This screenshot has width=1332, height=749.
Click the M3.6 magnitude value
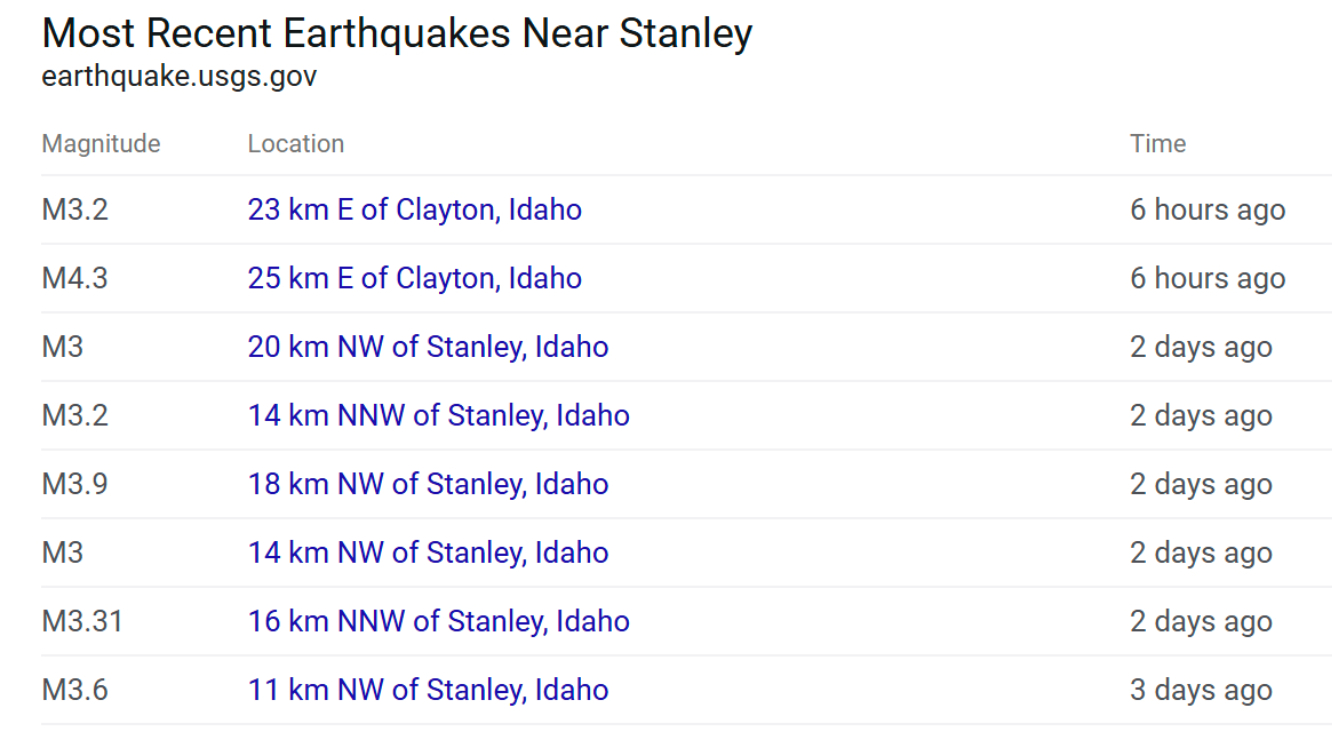74,690
